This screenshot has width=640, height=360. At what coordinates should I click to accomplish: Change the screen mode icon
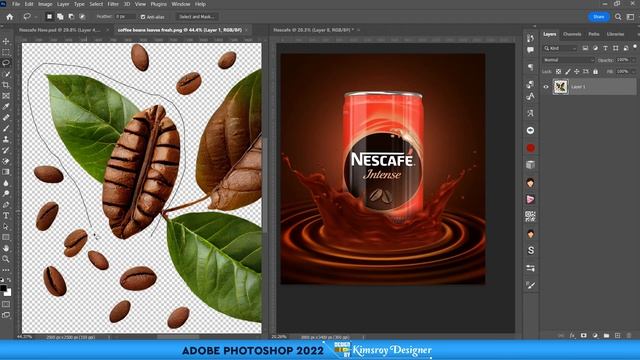tap(6, 315)
